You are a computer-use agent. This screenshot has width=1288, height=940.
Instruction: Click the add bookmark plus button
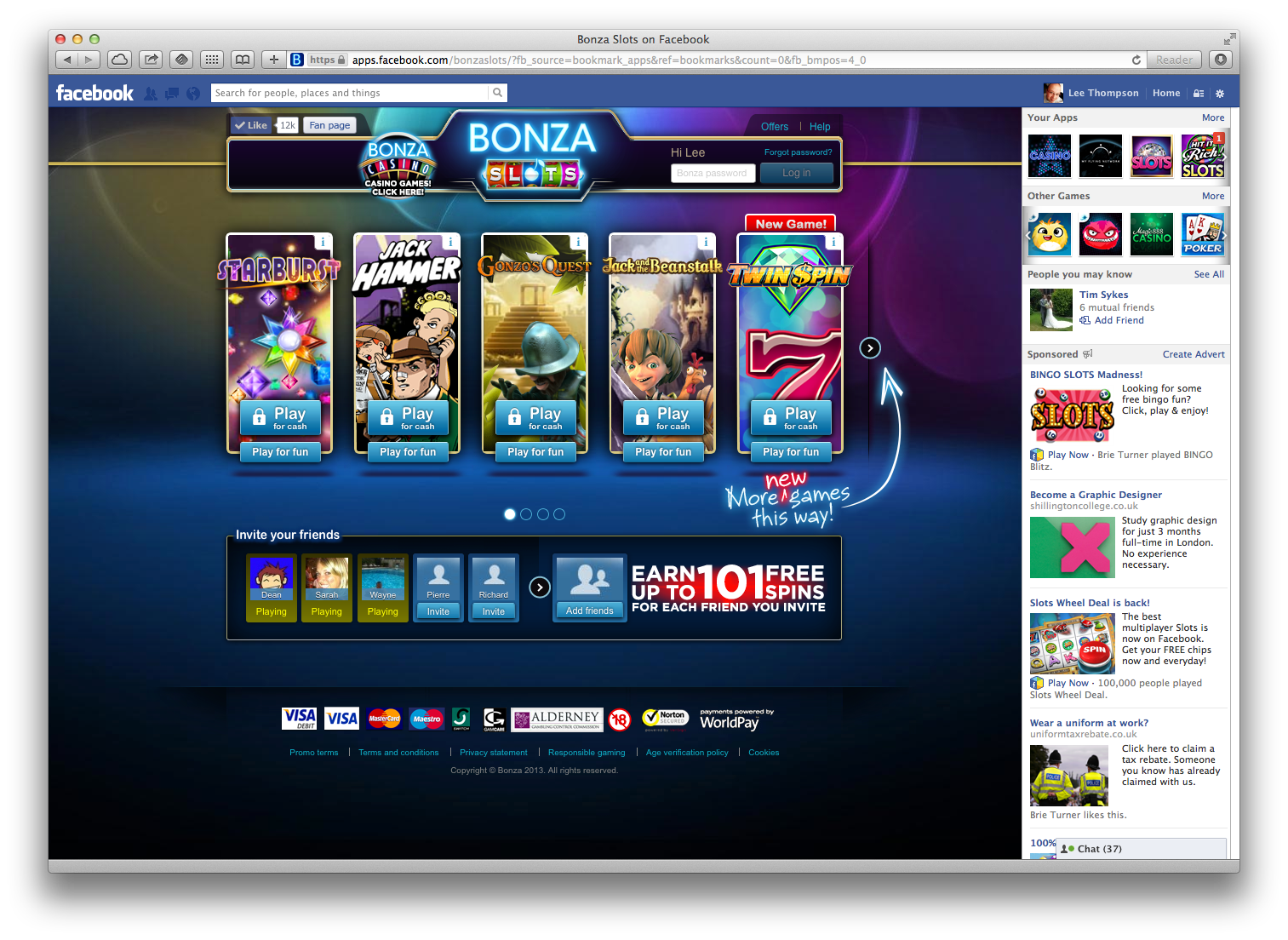tap(273, 60)
